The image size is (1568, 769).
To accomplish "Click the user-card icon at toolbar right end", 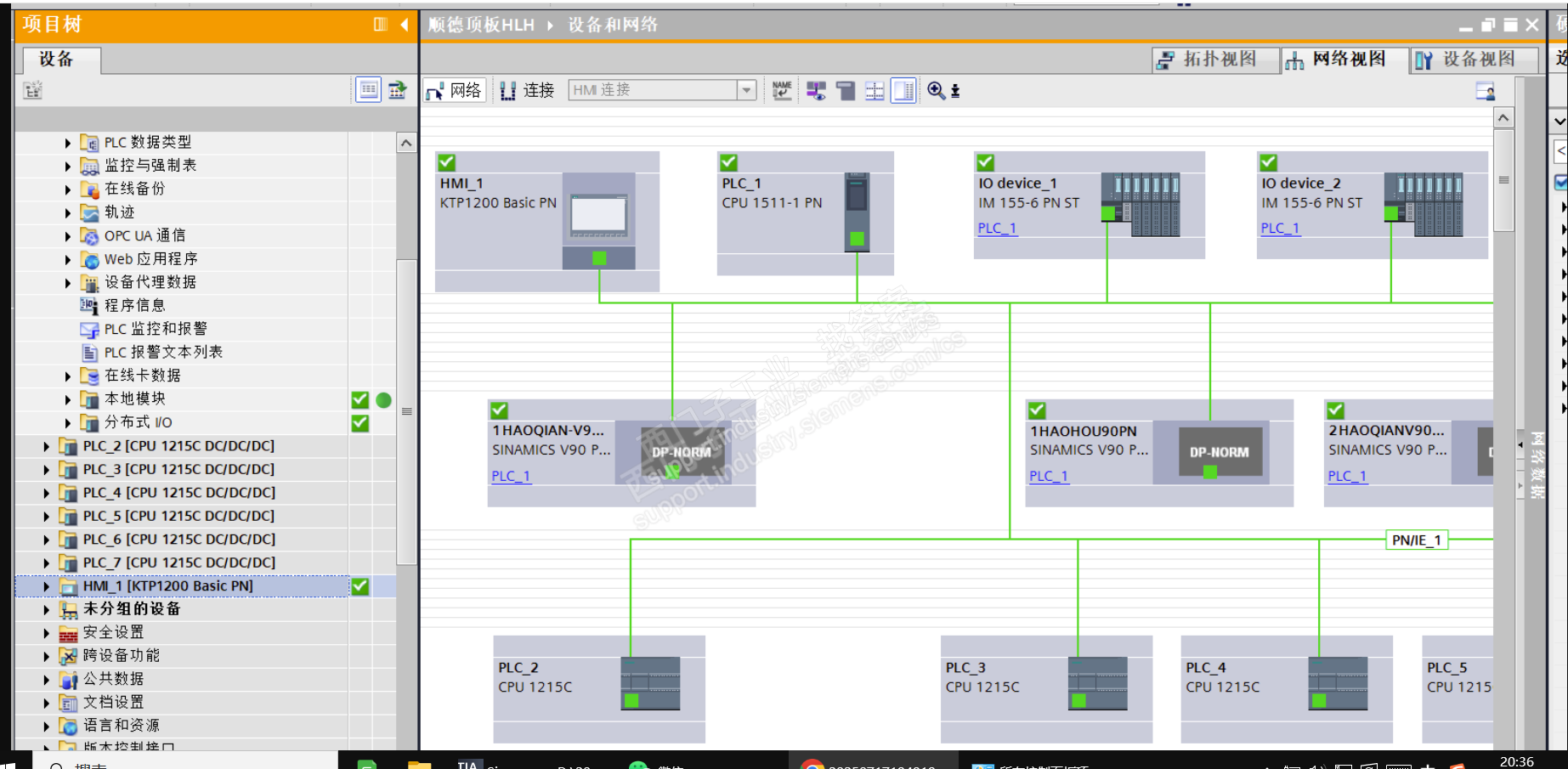I will tap(1485, 91).
